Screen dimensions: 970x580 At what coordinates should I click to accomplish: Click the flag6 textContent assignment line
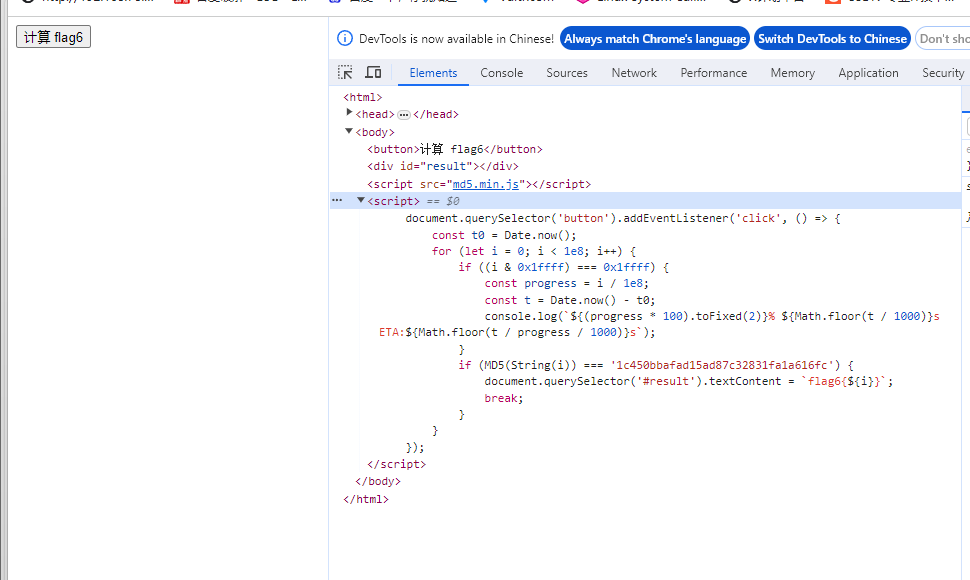tap(689, 382)
